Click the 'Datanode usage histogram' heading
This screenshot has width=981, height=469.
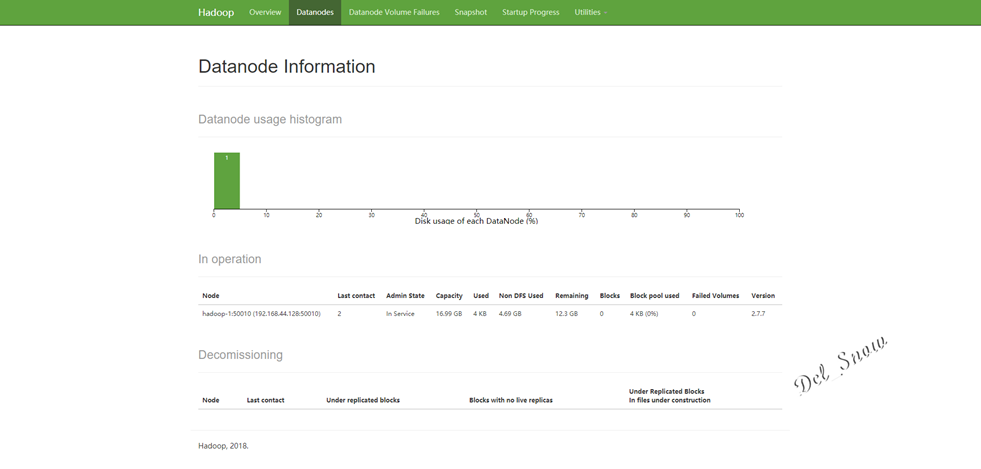(270, 119)
